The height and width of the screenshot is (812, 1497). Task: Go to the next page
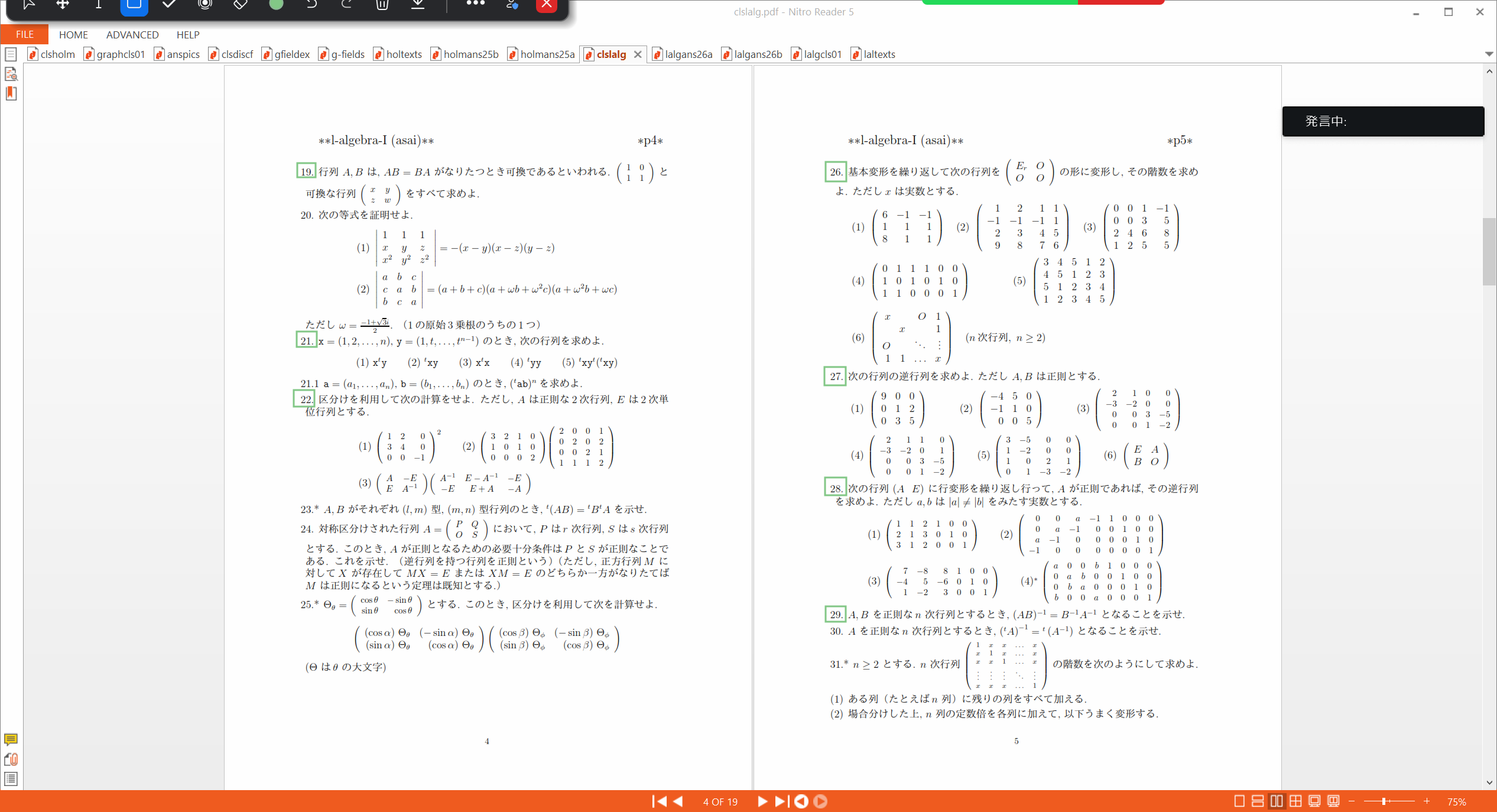[x=762, y=801]
